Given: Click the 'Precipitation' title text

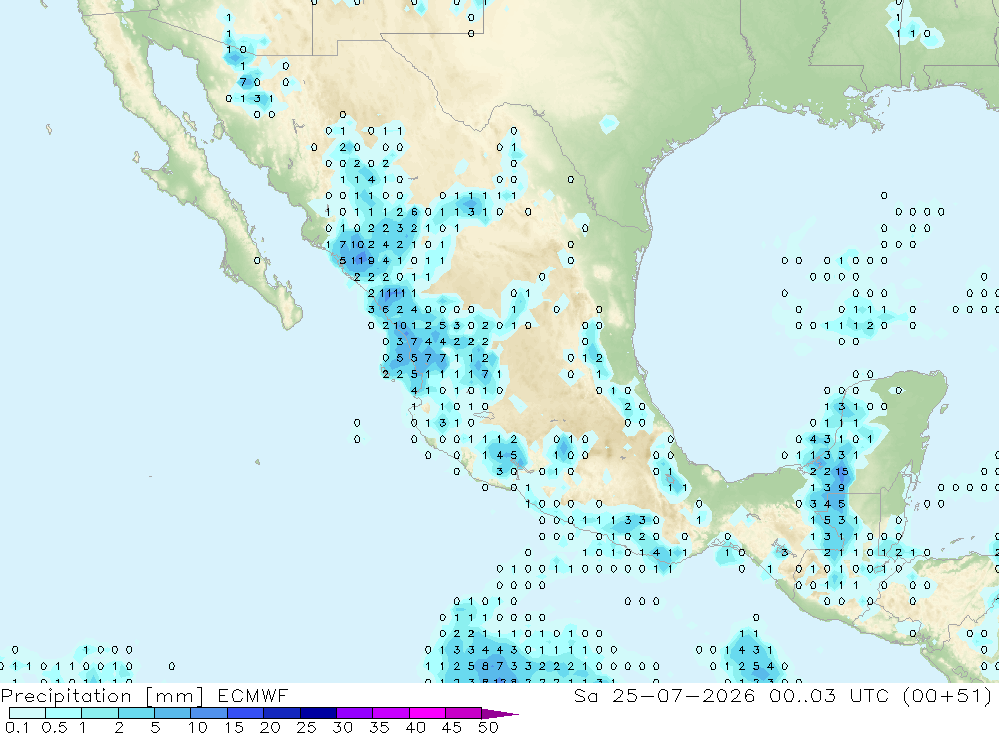Looking at the screenshot, I should point(66,696).
